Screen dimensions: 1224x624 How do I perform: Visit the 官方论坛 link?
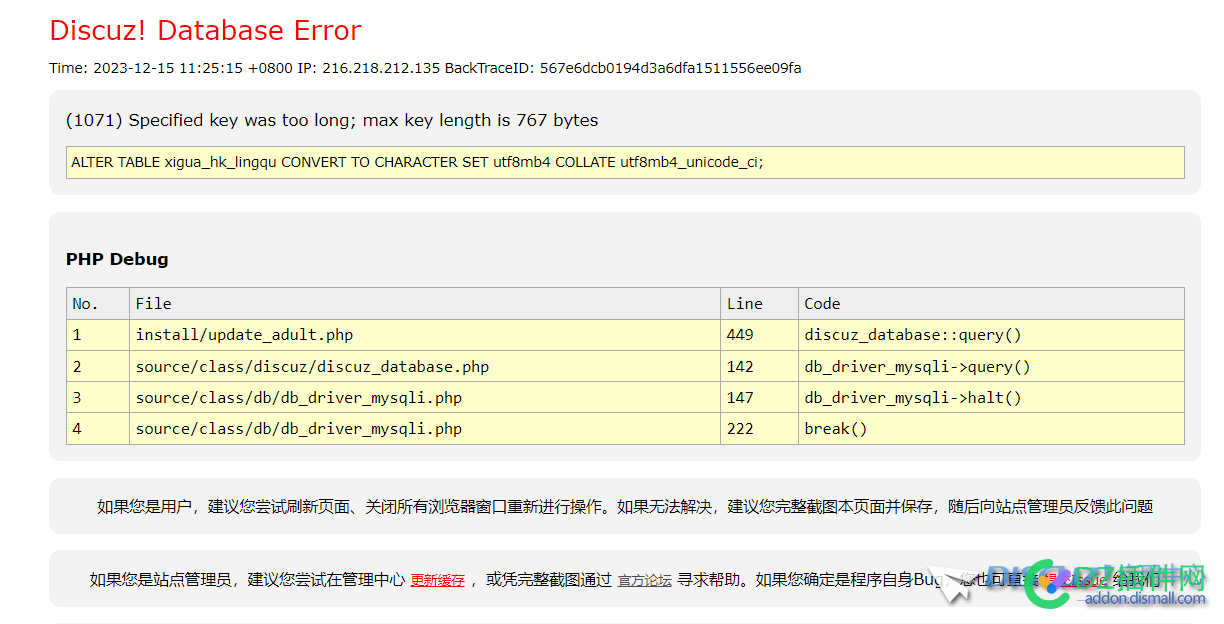pos(644,580)
